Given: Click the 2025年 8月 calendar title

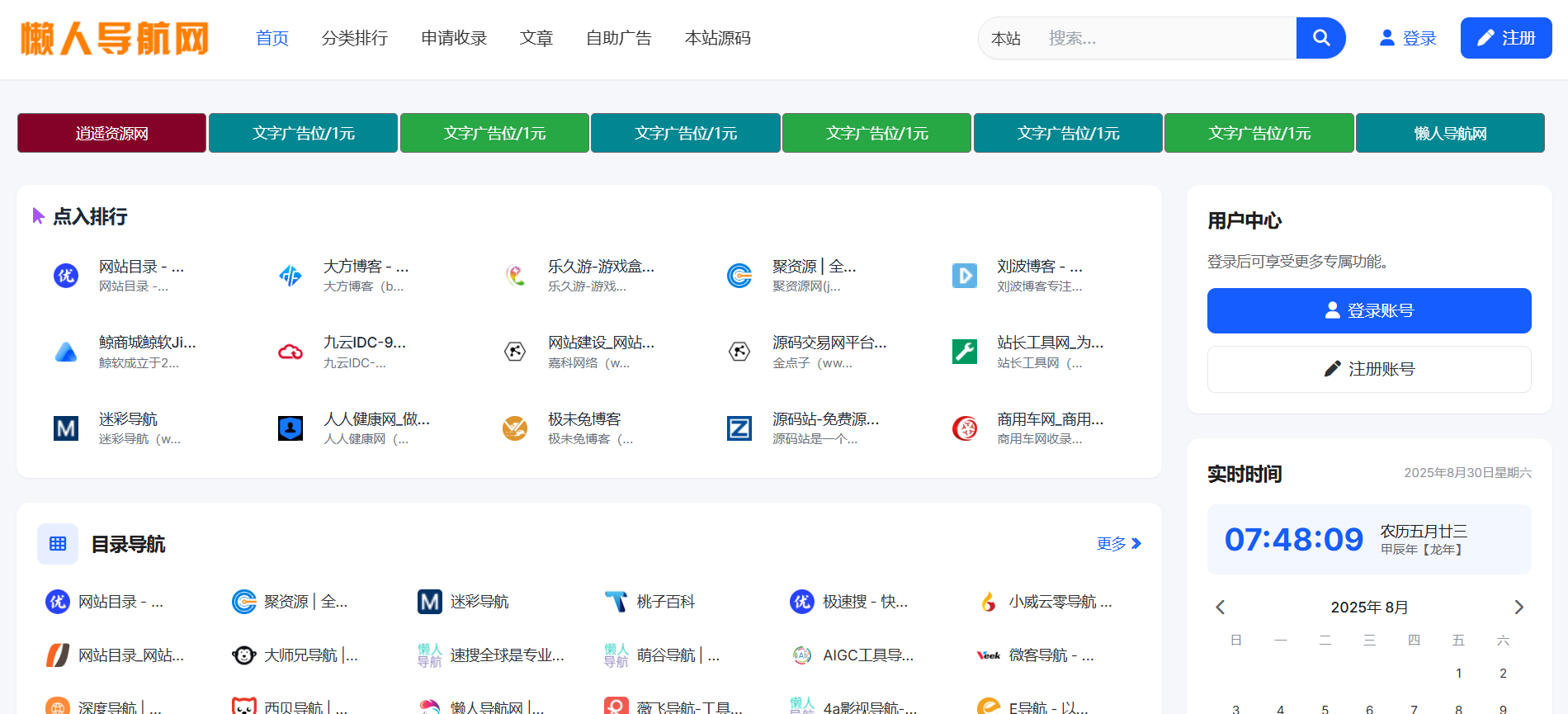Looking at the screenshot, I should tap(1369, 608).
